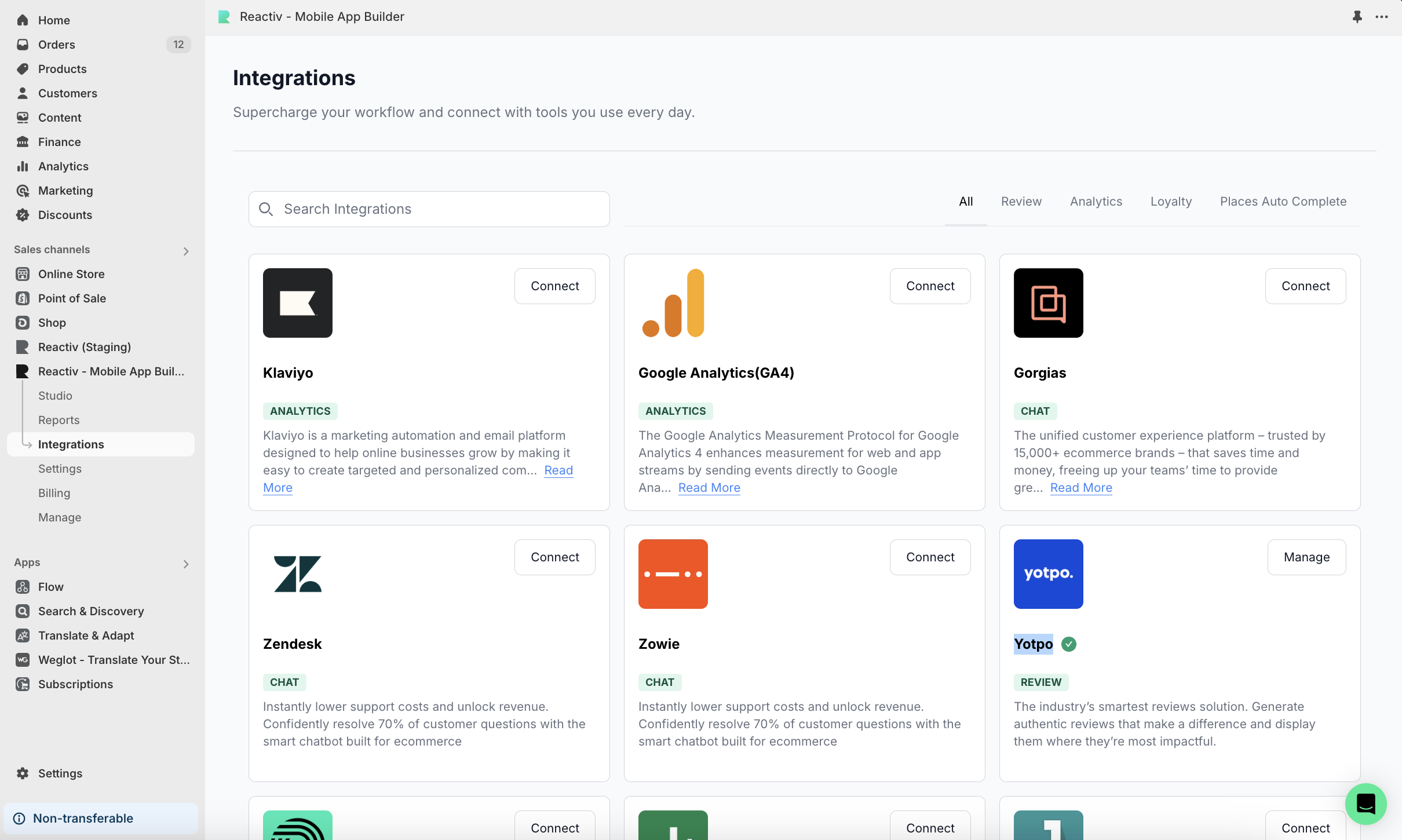Image resolution: width=1402 pixels, height=840 pixels.
Task: Click Read More on Google Analytics card
Action: (x=709, y=488)
